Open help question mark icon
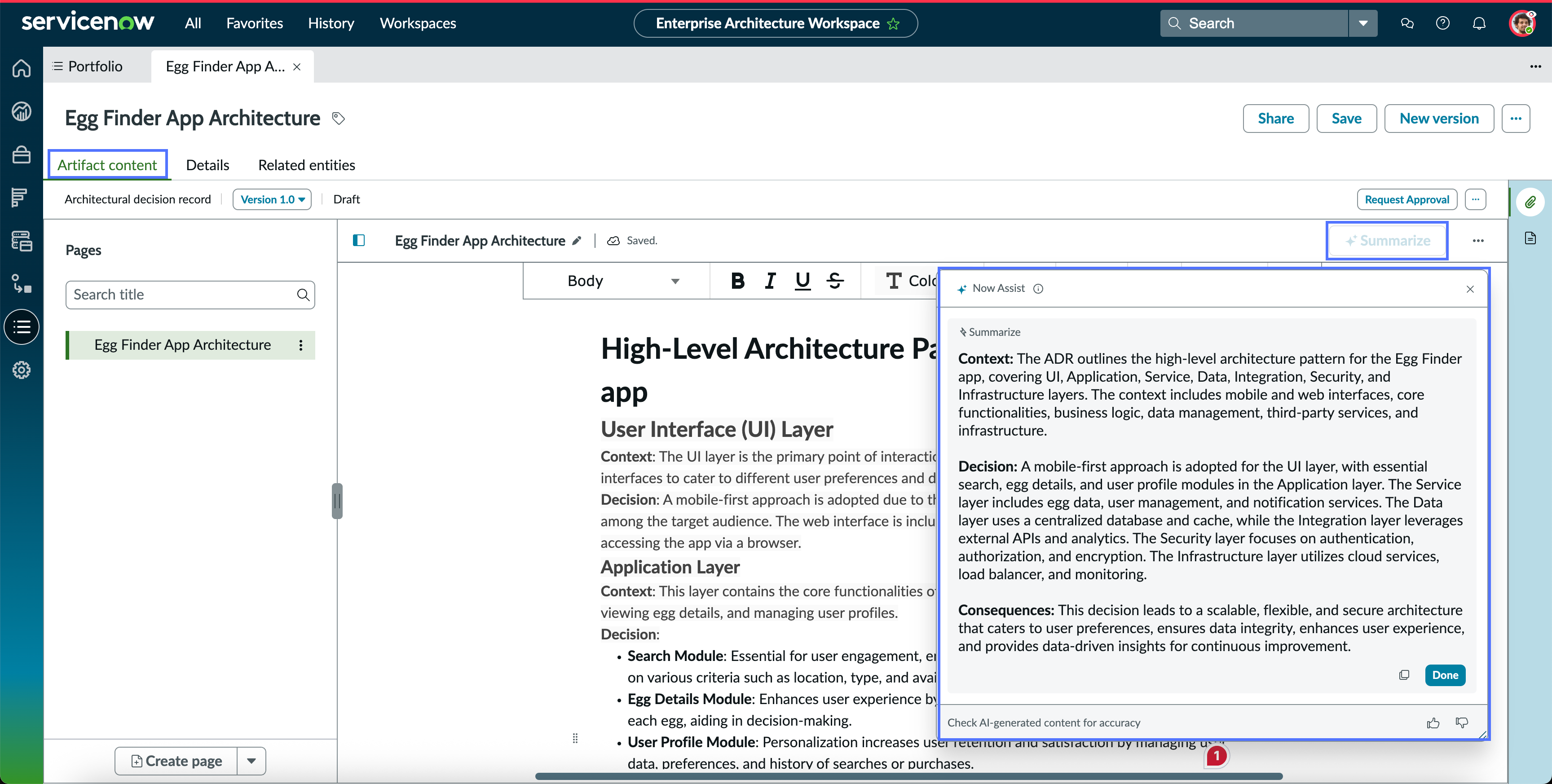The width and height of the screenshot is (1552, 784). point(1442,23)
